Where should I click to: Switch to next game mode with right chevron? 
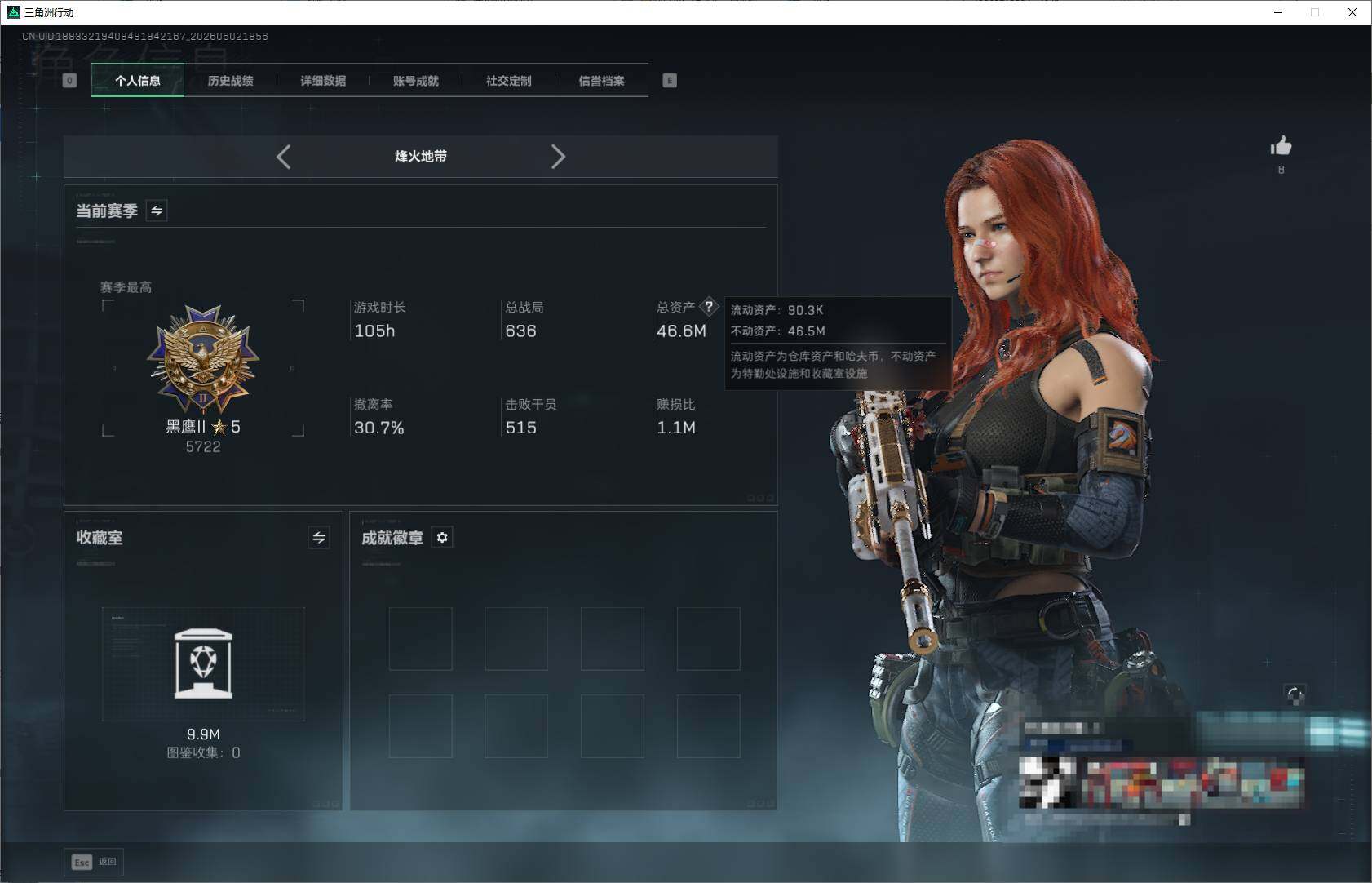558,157
